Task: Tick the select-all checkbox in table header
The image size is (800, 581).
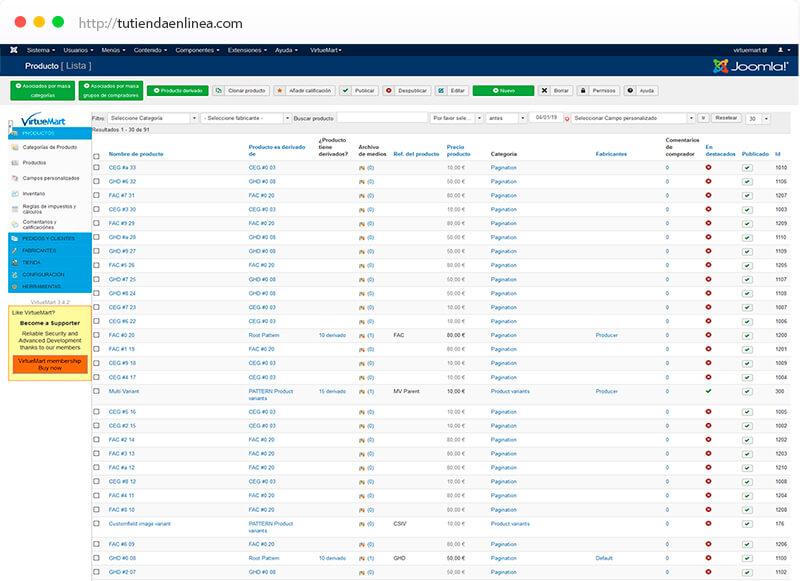Action: (97, 155)
